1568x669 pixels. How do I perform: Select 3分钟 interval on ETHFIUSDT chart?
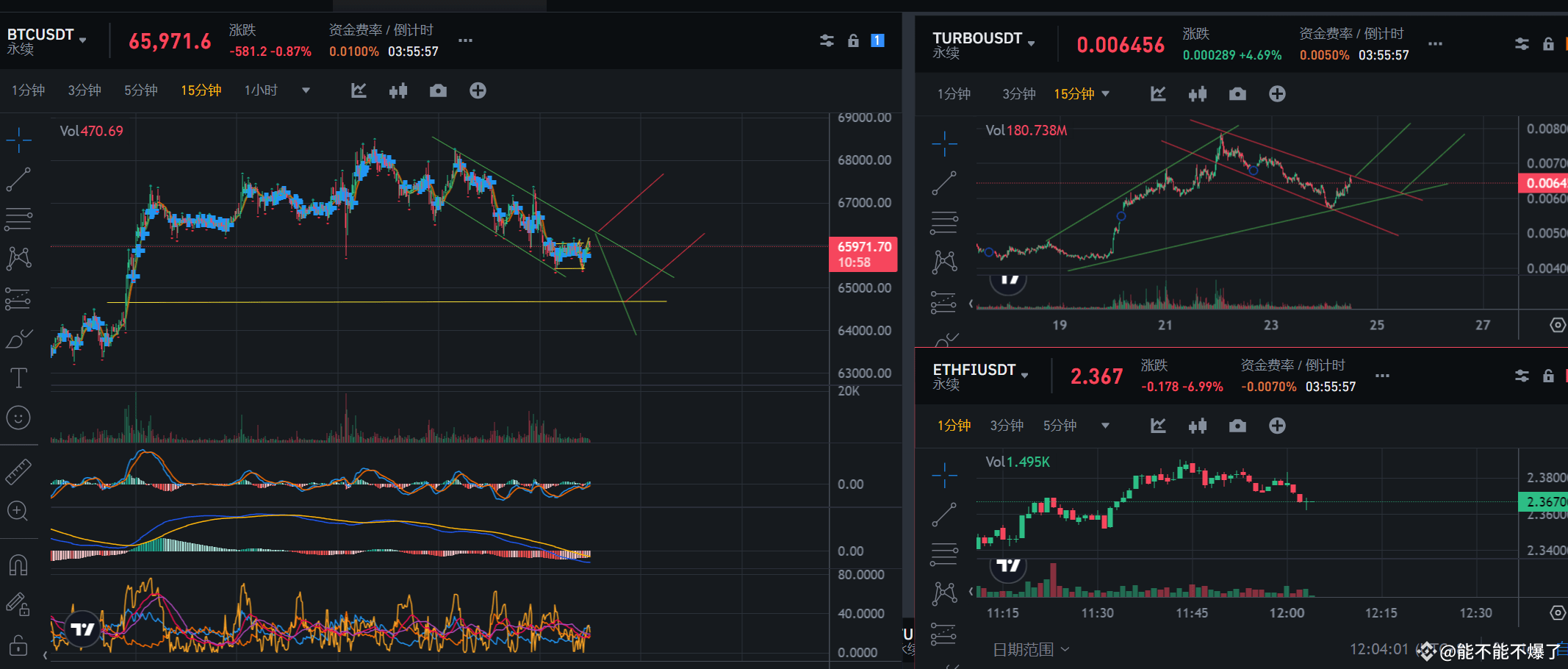point(1007,426)
